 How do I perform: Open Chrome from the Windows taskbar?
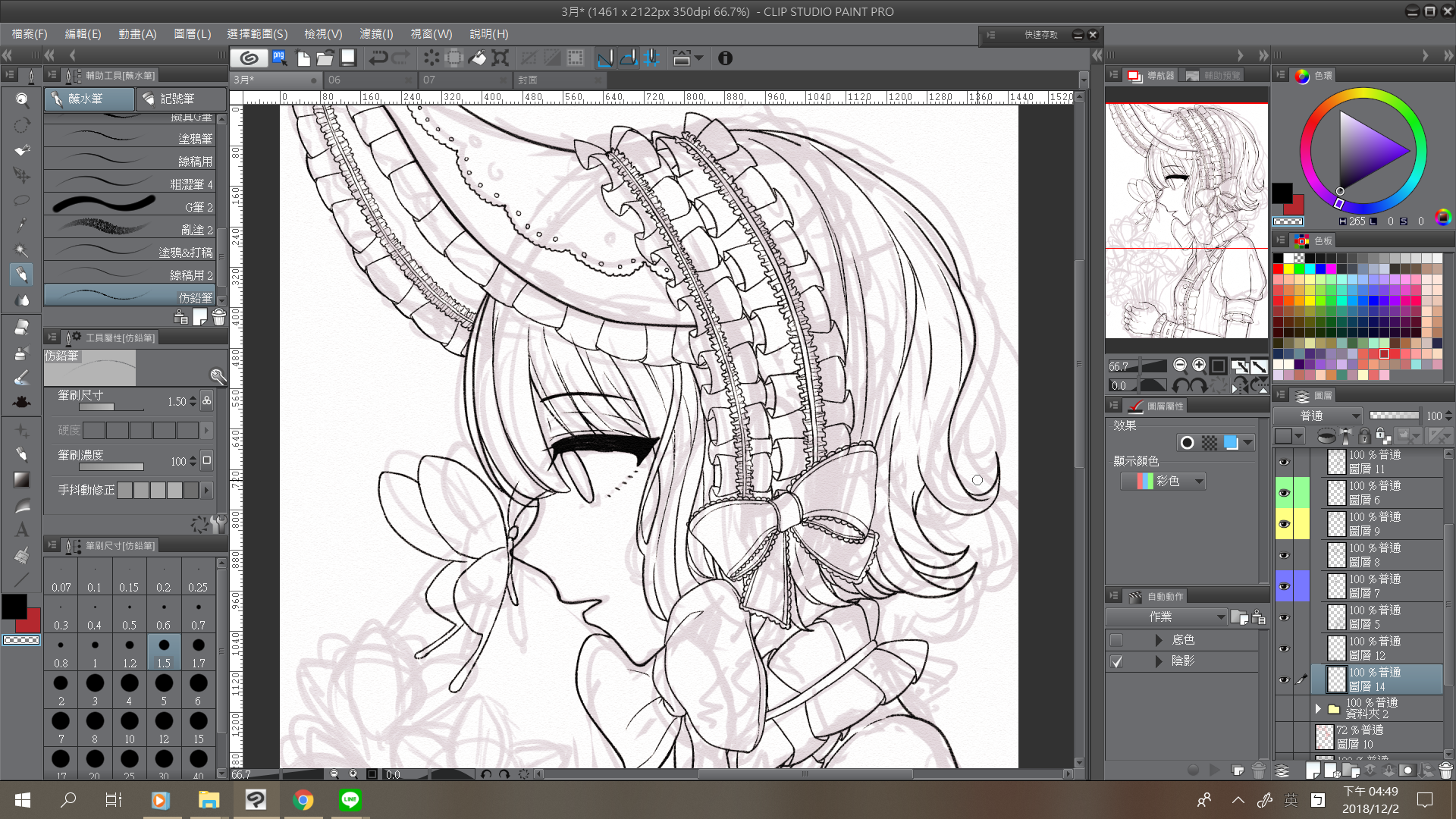click(x=303, y=799)
